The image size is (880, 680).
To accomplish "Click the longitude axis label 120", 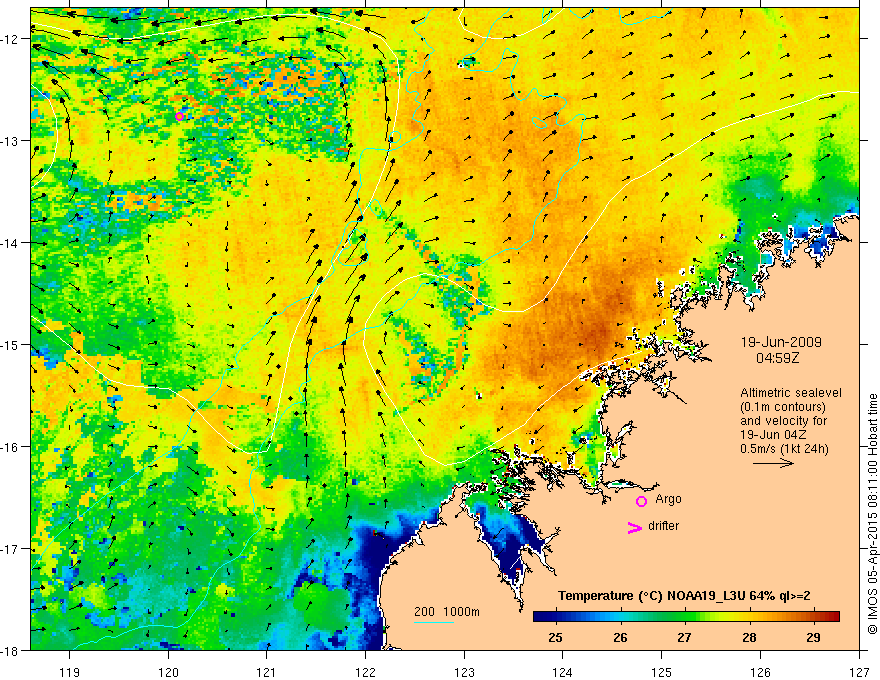I will 168,672.
